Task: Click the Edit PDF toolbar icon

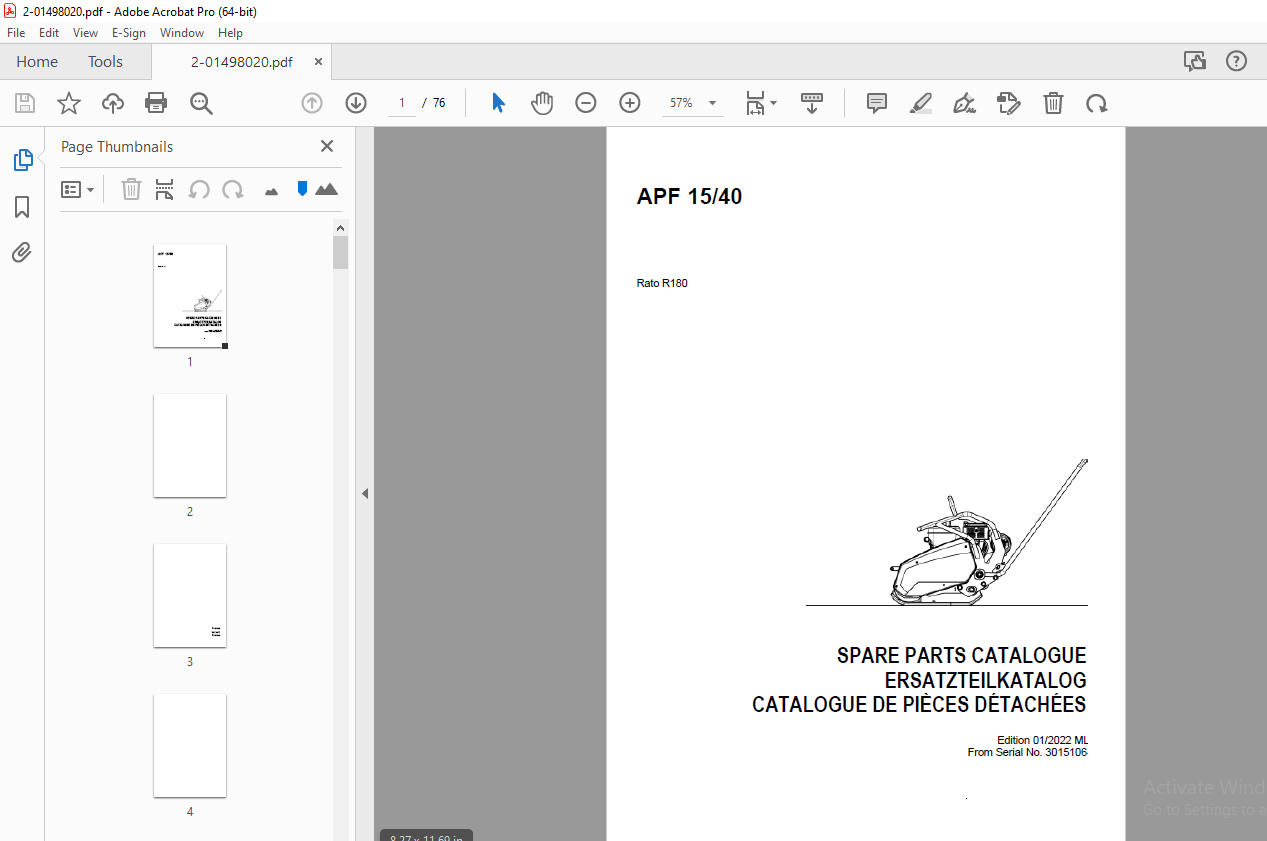Action: pos(1009,103)
